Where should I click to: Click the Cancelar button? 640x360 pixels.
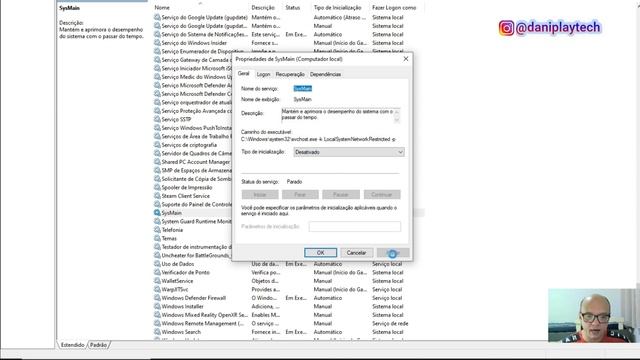pyautogui.click(x=356, y=253)
